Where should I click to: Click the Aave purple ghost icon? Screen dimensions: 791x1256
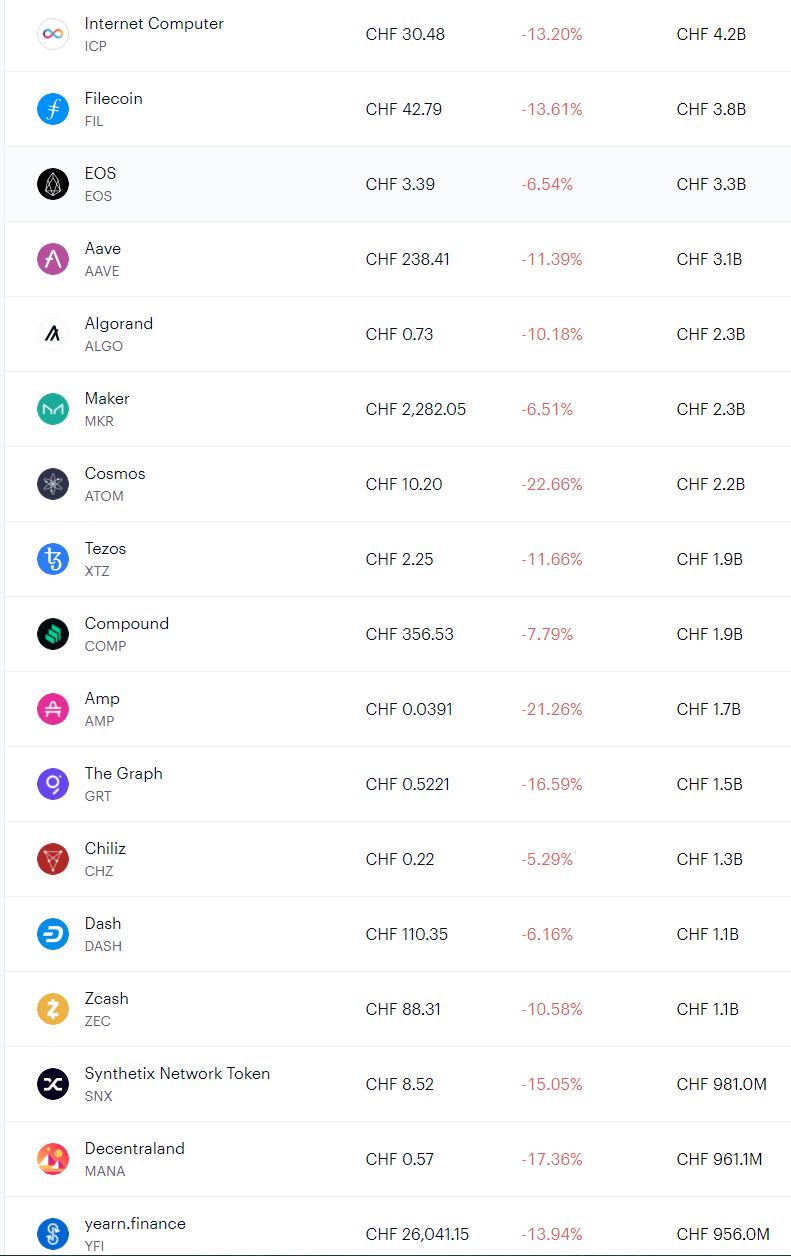pyautogui.click(x=53, y=259)
